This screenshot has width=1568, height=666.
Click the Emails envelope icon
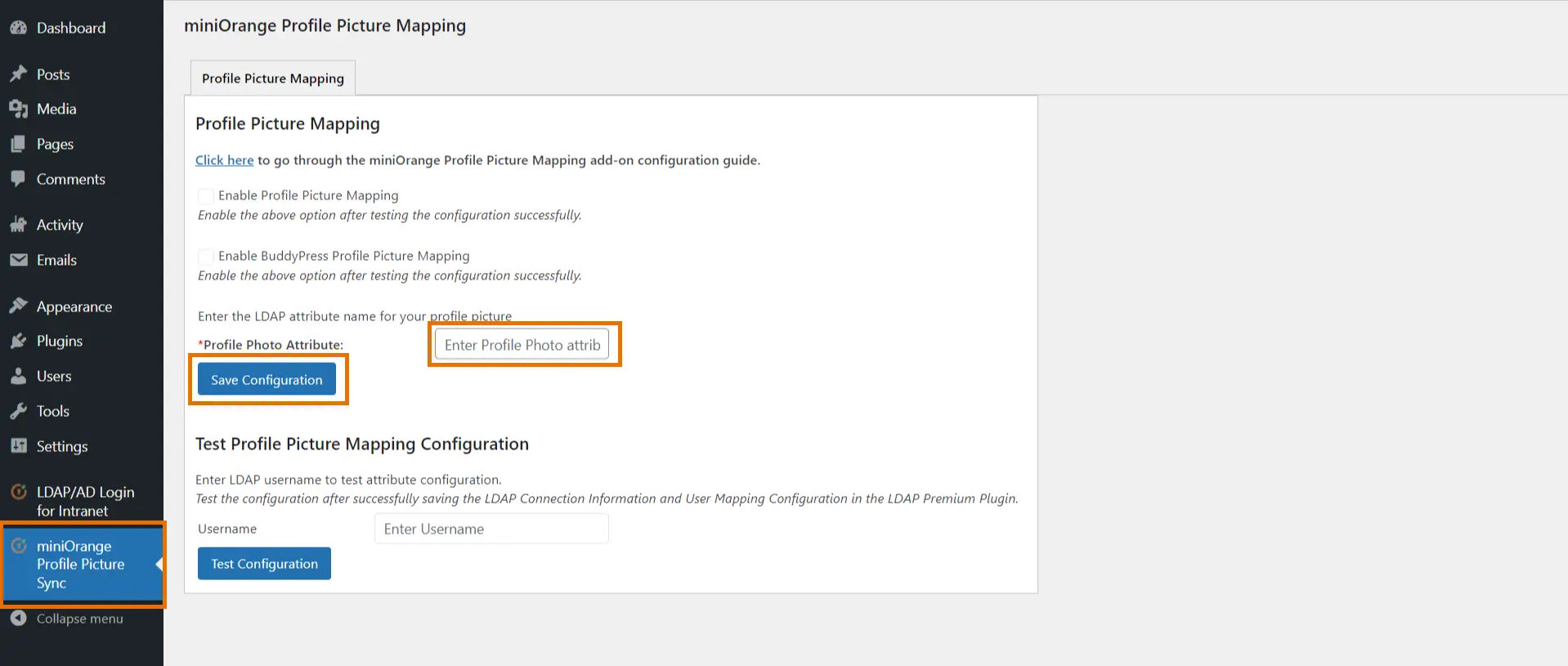pos(19,260)
